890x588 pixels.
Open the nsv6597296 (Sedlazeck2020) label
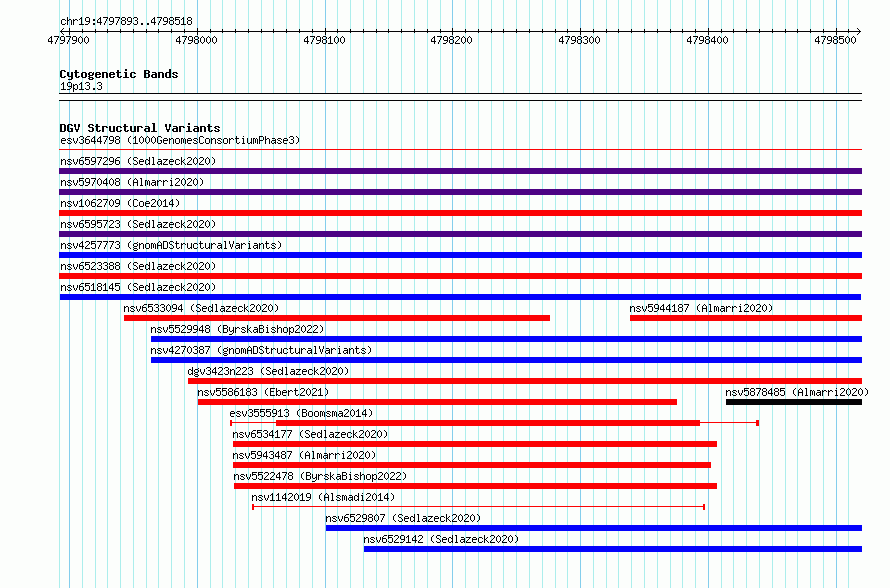(x=138, y=161)
